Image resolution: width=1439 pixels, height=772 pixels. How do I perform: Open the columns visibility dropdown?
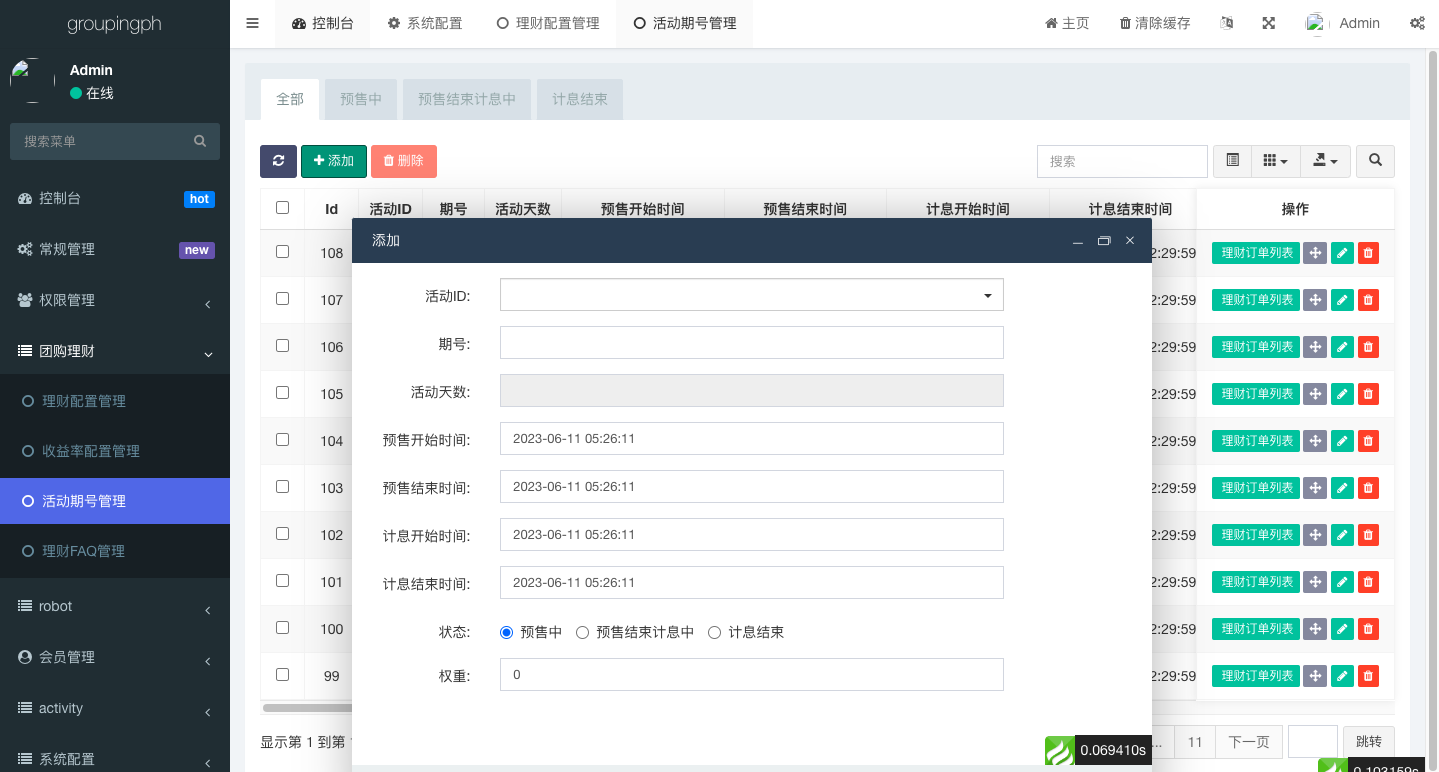(1275, 161)
